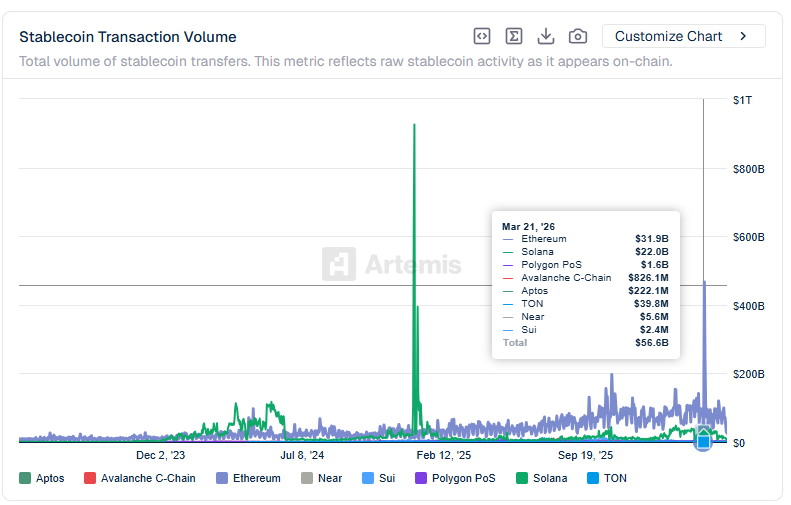Click the Avalanche C-Chain $826.1M tooltip row

pos(585,277)
